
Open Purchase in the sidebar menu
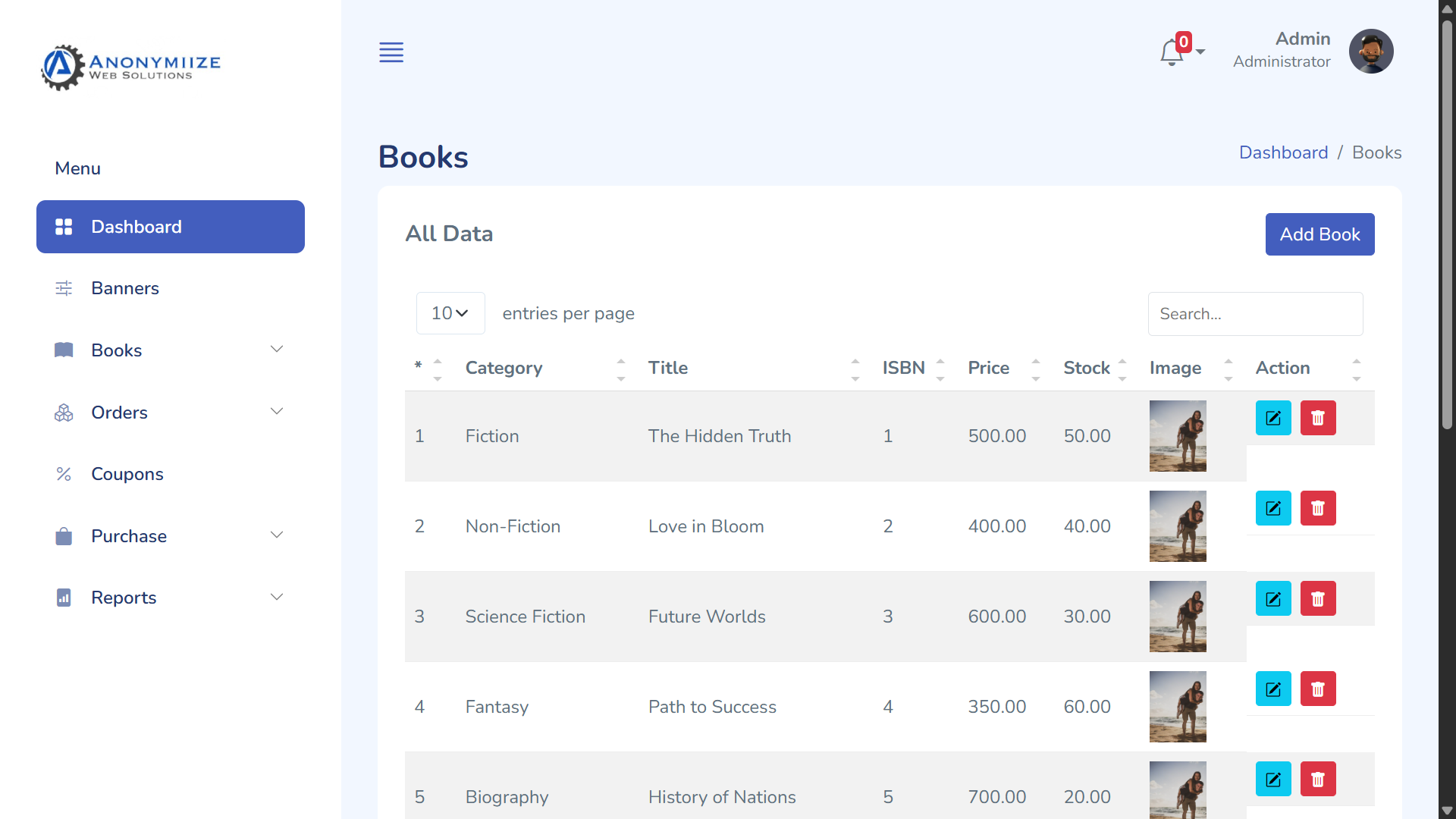171,536
